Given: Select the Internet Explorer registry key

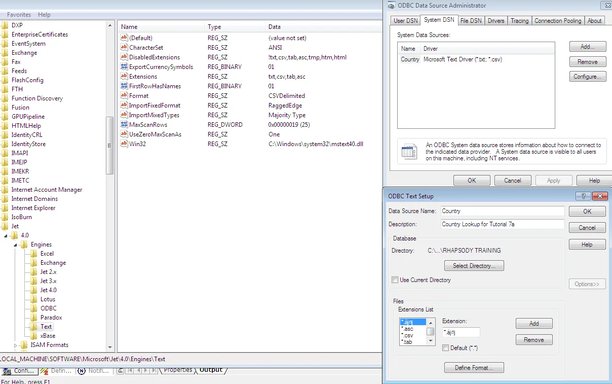Looking at the screenshot, I should pos(33,208).
